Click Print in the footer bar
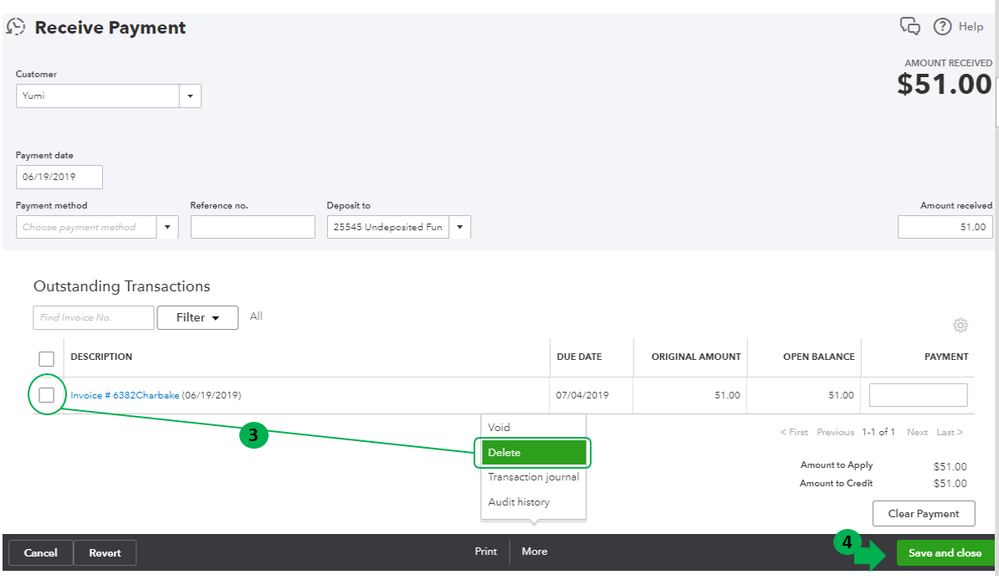 point(485,552)
